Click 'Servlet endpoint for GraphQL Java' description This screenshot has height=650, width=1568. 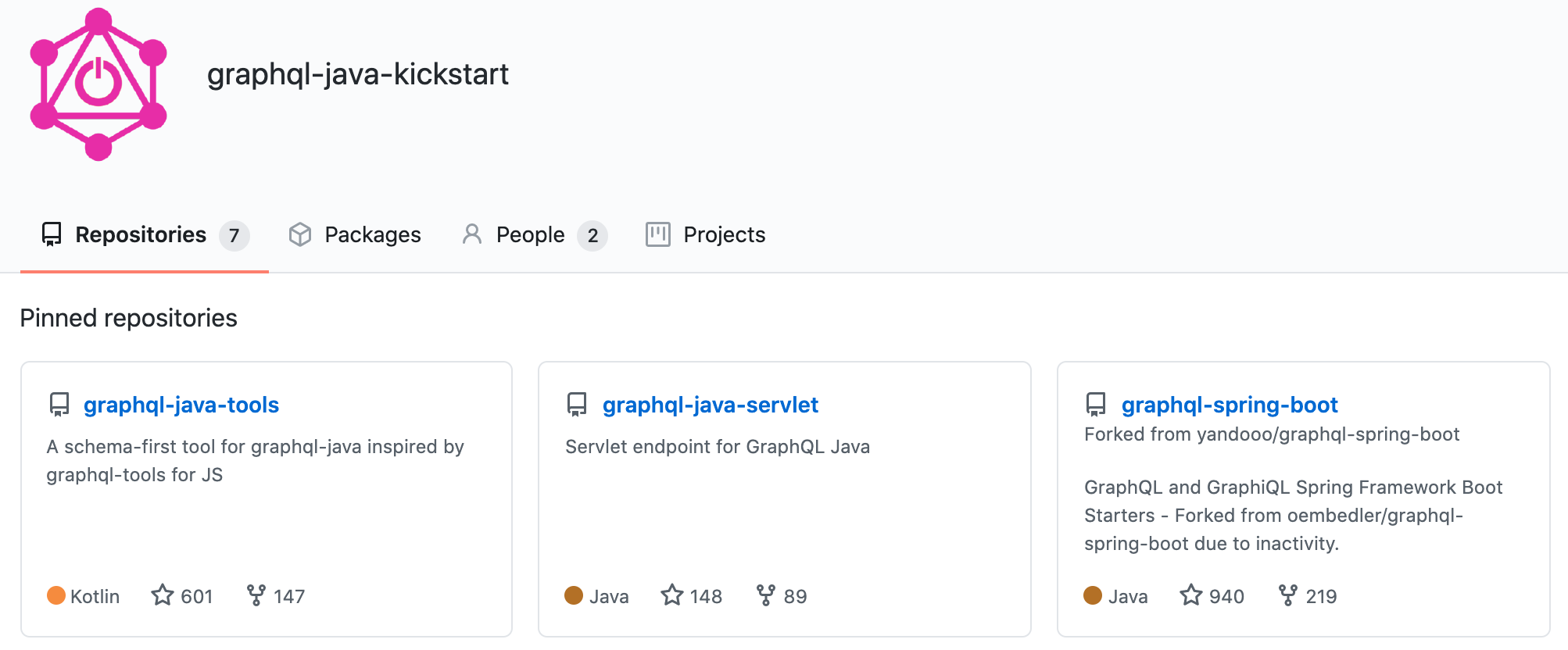(x=718, y=447)
